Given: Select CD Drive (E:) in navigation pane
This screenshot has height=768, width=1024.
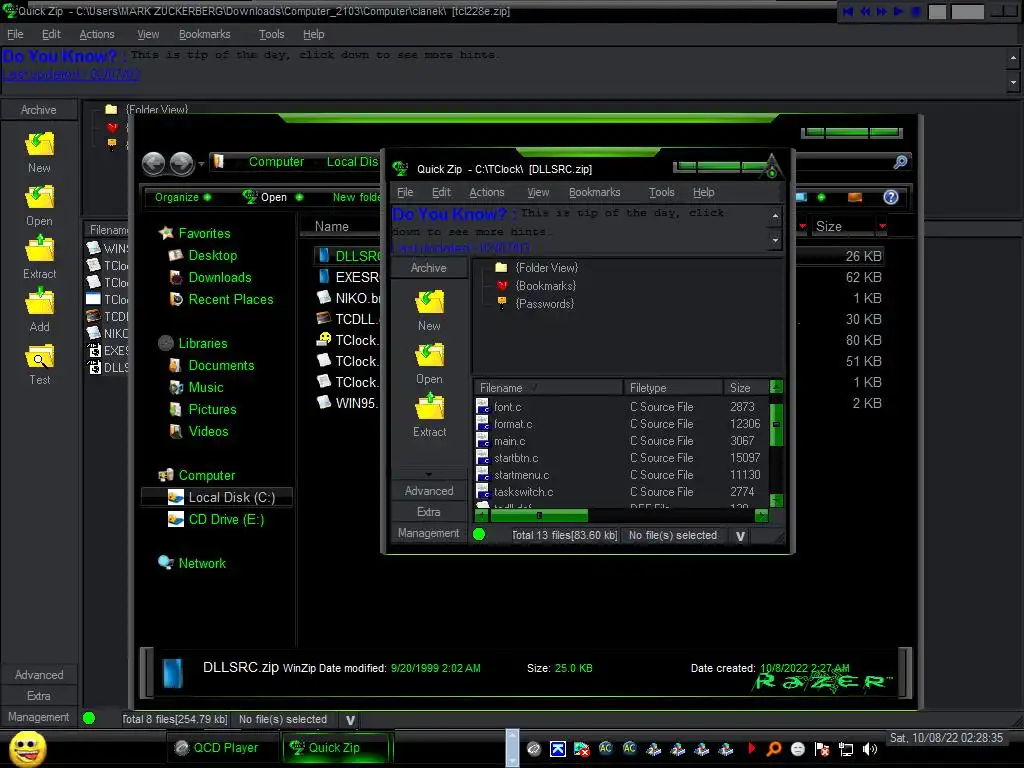Looking at the screenshot, I should (x=226, y=519).
